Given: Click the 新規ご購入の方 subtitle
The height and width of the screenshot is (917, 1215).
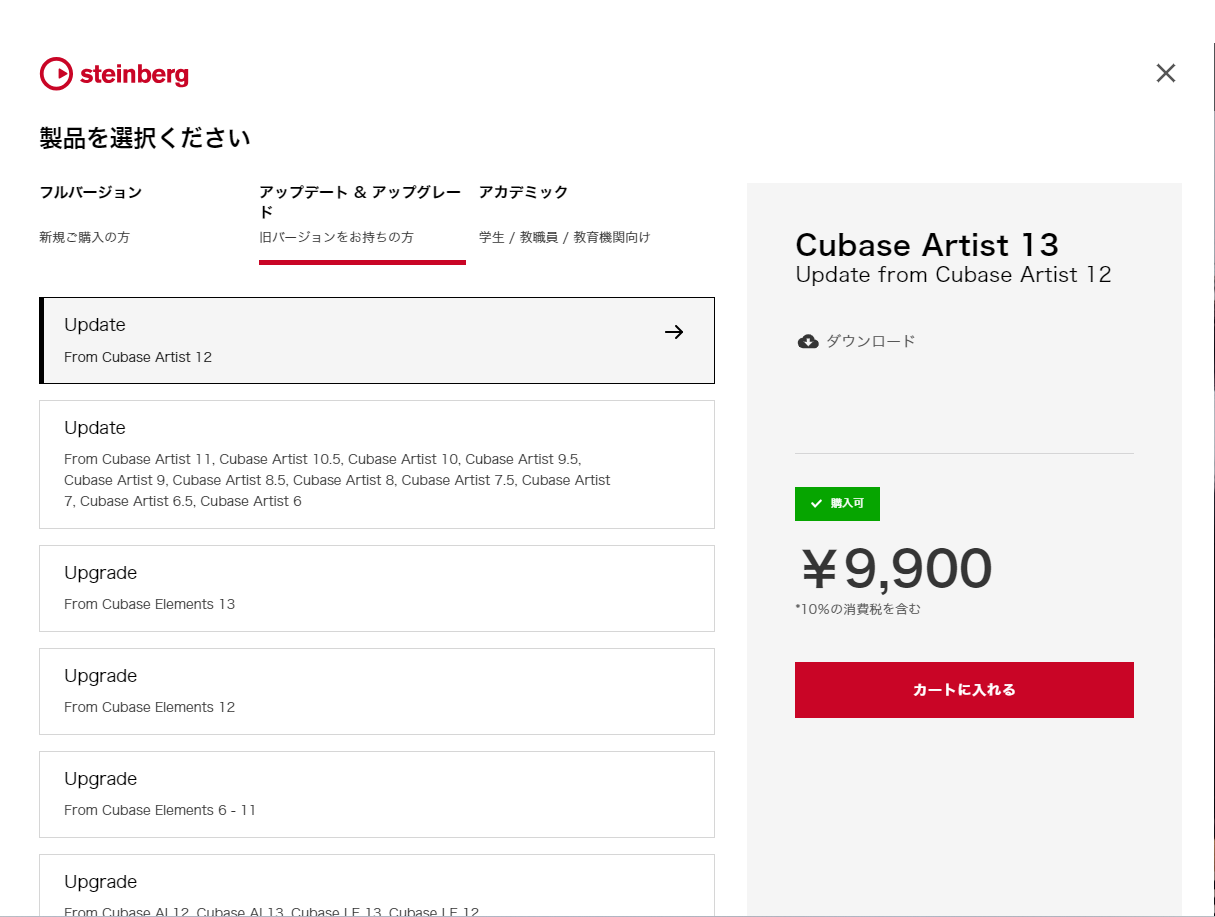Looking at the screenshot, I should tap(84, 237).
